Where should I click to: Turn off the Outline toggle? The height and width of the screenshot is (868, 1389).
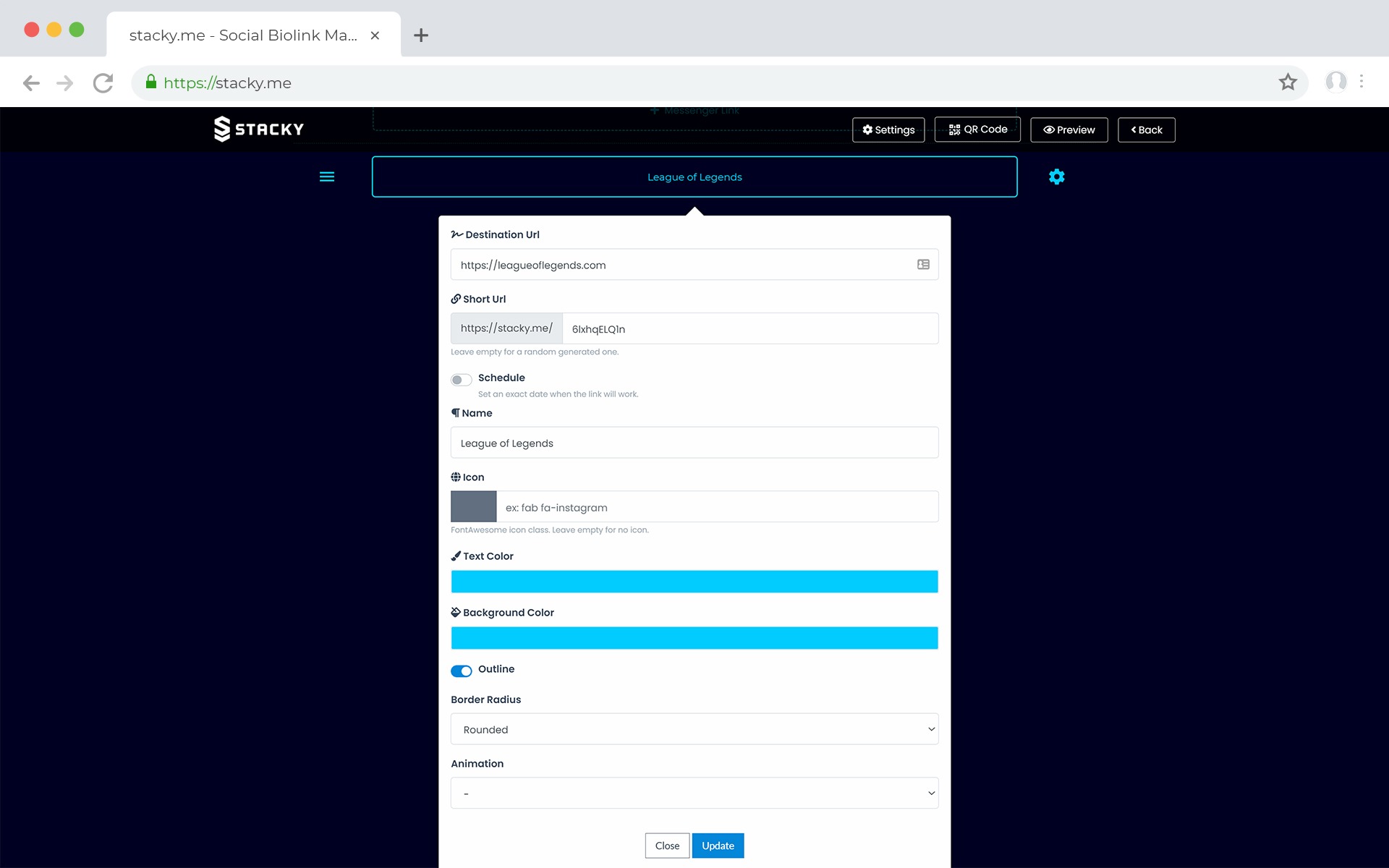point(461,671)
